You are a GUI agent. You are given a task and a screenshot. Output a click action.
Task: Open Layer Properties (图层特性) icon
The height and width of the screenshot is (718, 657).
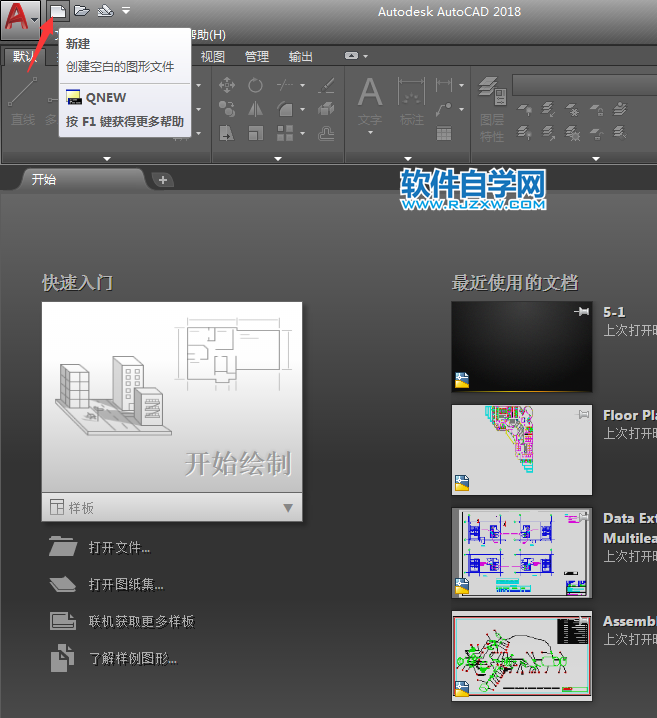(x=491, y=105)
